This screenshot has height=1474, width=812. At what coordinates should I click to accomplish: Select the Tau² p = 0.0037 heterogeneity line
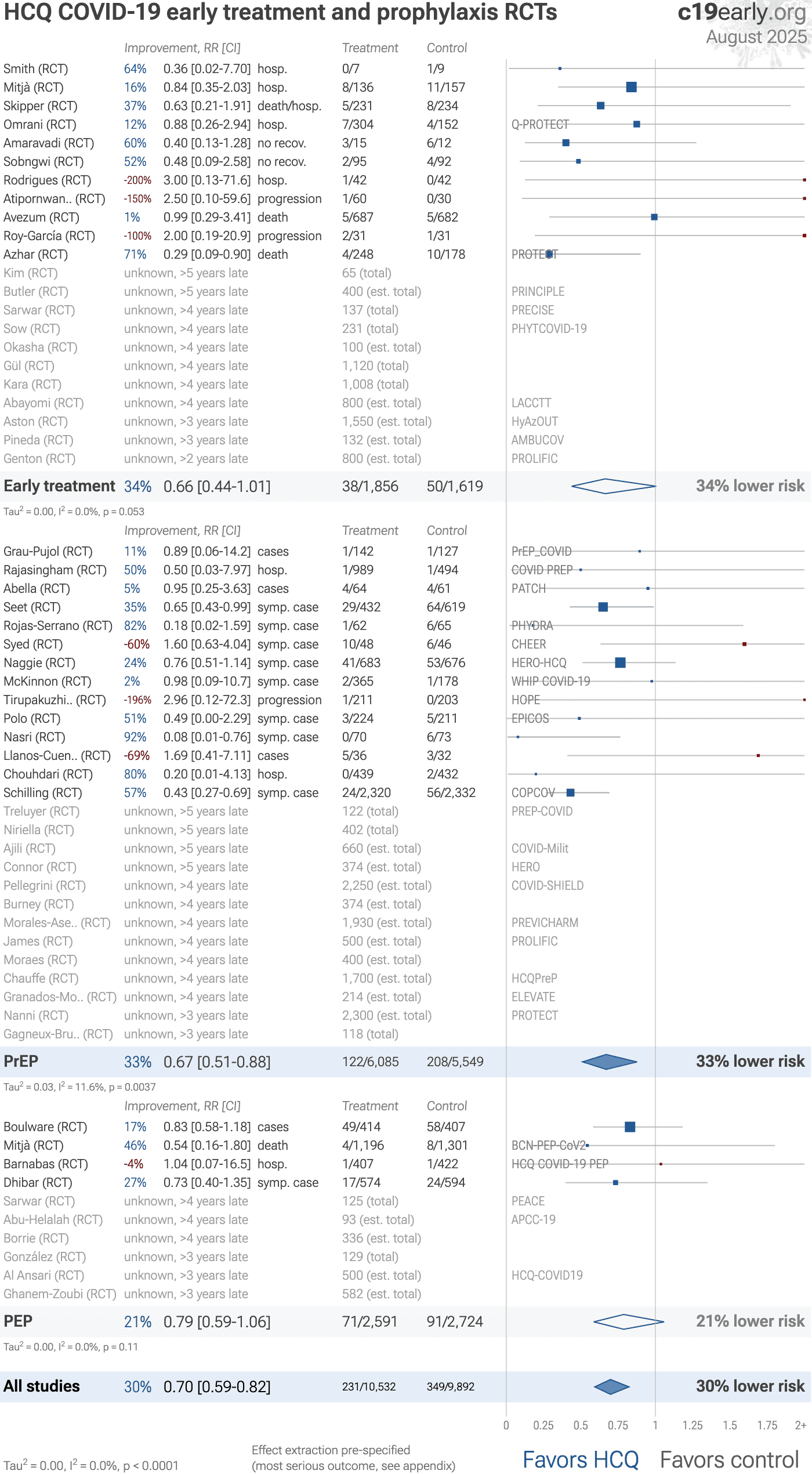pos(79,1087)
